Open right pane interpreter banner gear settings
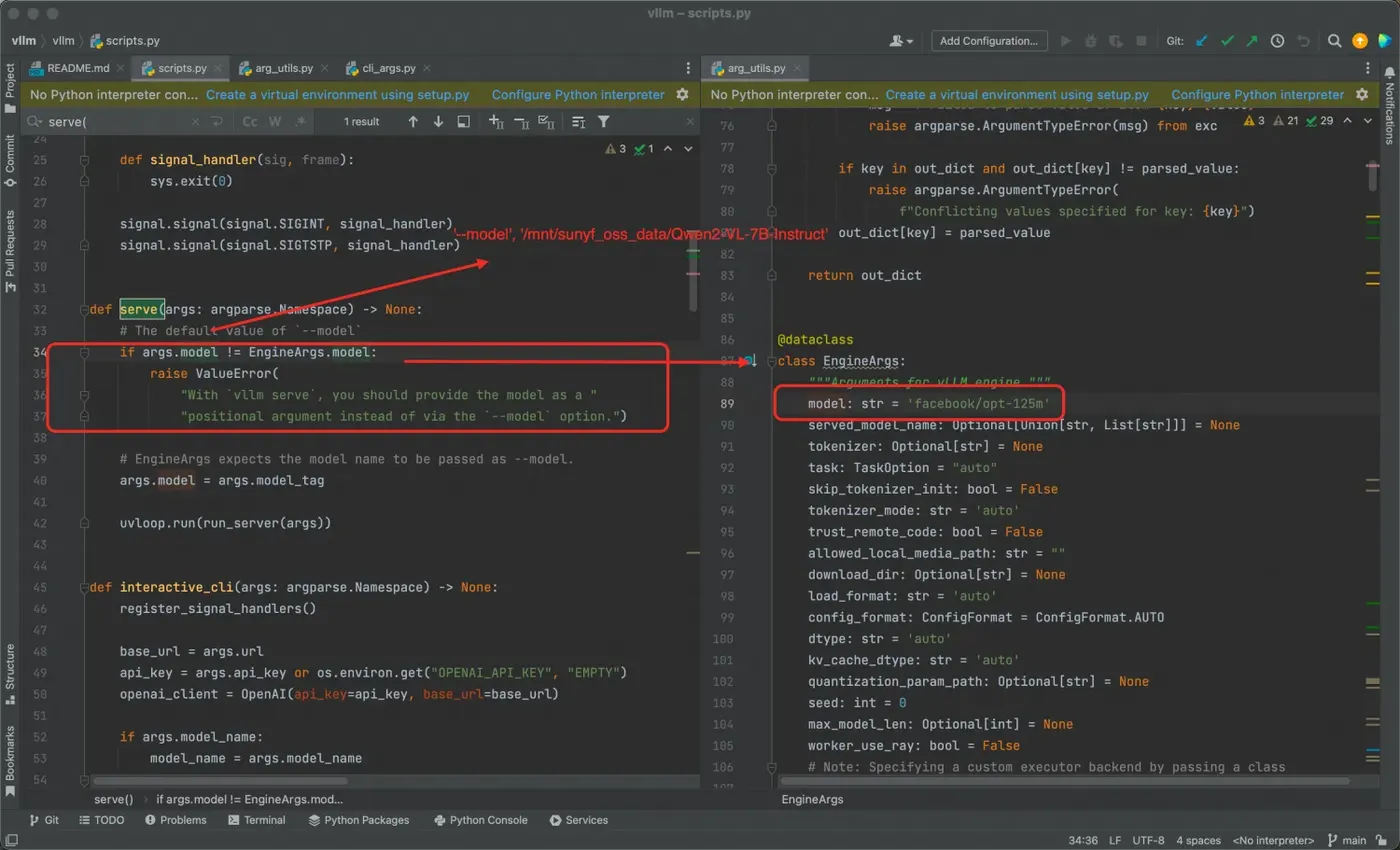1400x850 pixels. pyautogui.click(x=1362, y=94)
